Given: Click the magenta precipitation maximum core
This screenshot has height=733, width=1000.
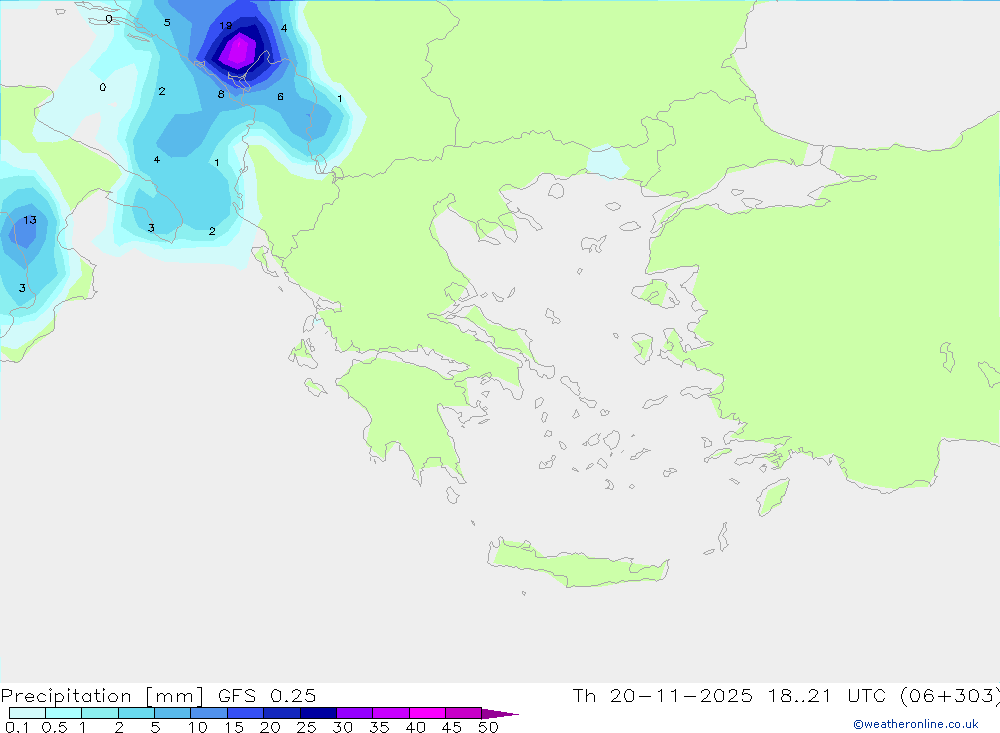Looking at the screenshot, I should (237, 51).
